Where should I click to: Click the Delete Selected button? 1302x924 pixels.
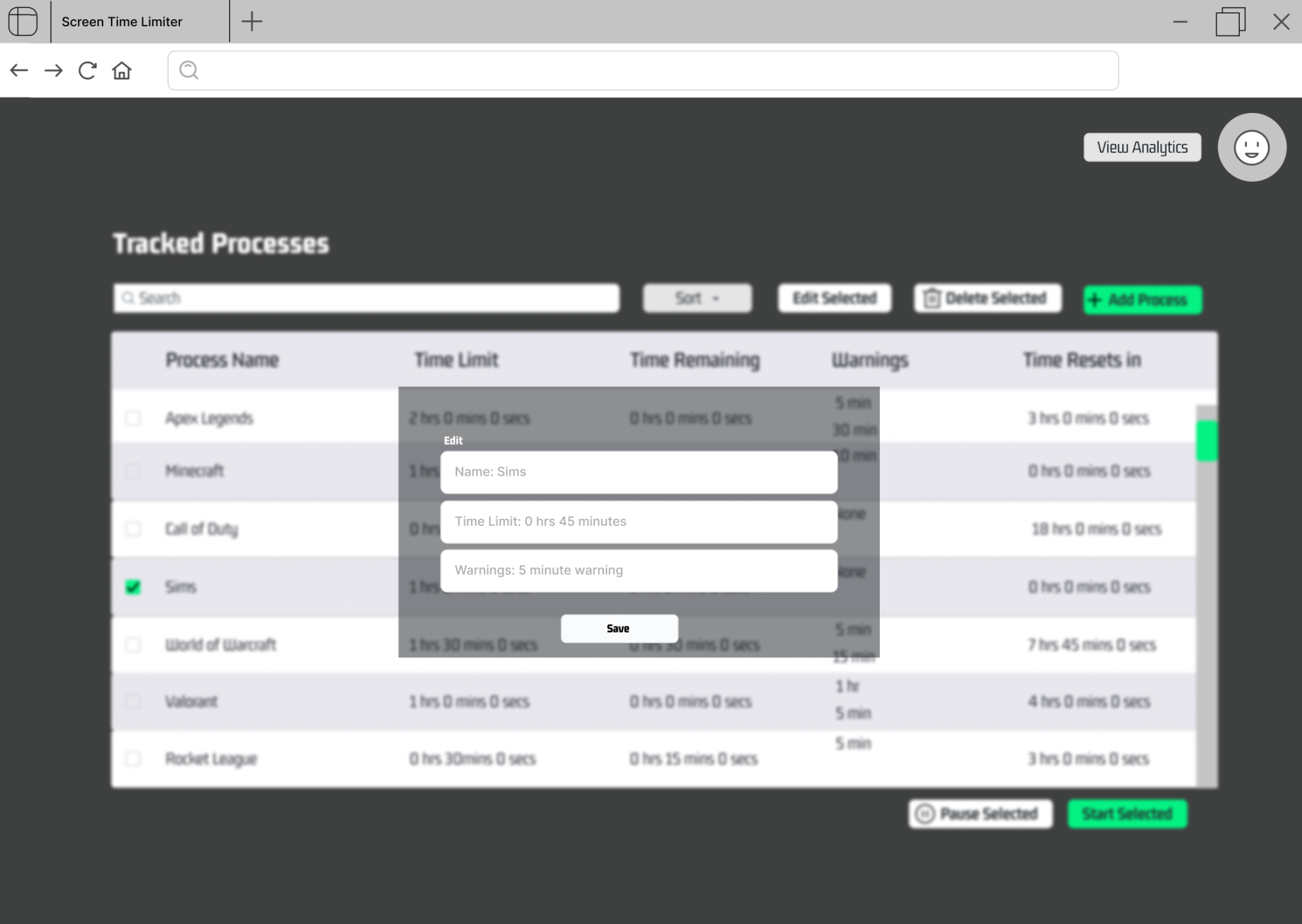pos(987,298)
